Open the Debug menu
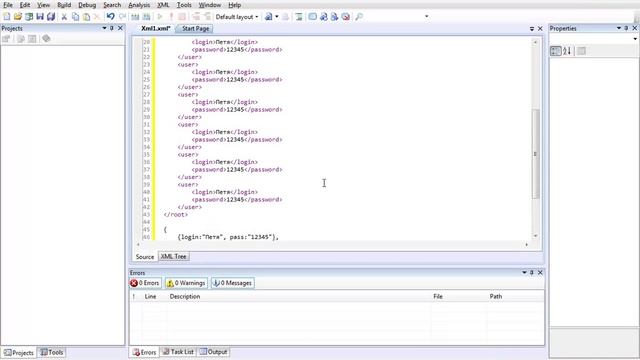This screenshot has width=640, height=360. pos(87,5)
